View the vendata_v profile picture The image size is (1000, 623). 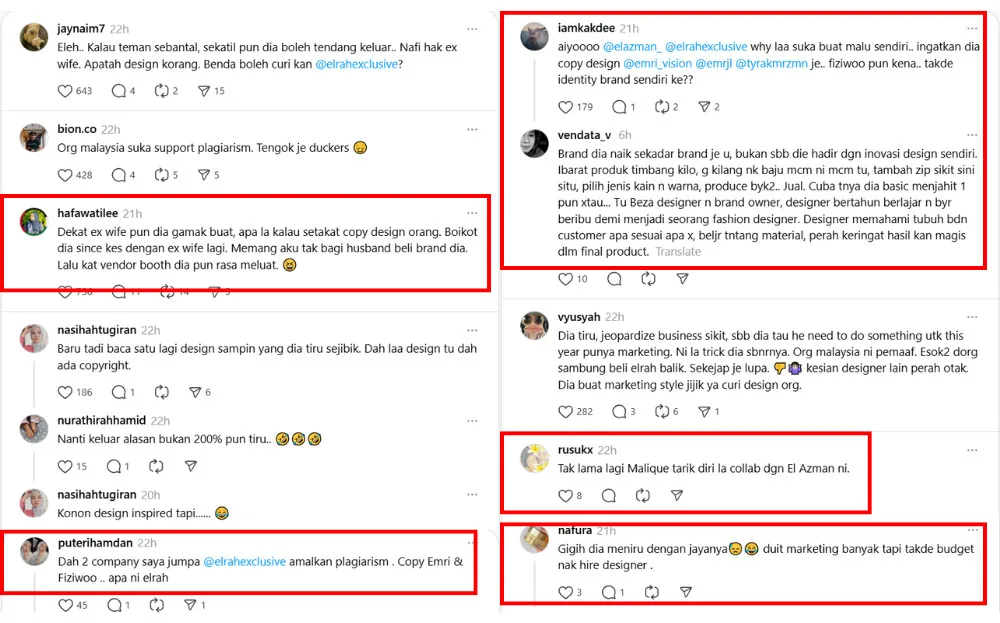tap(535, 143)
